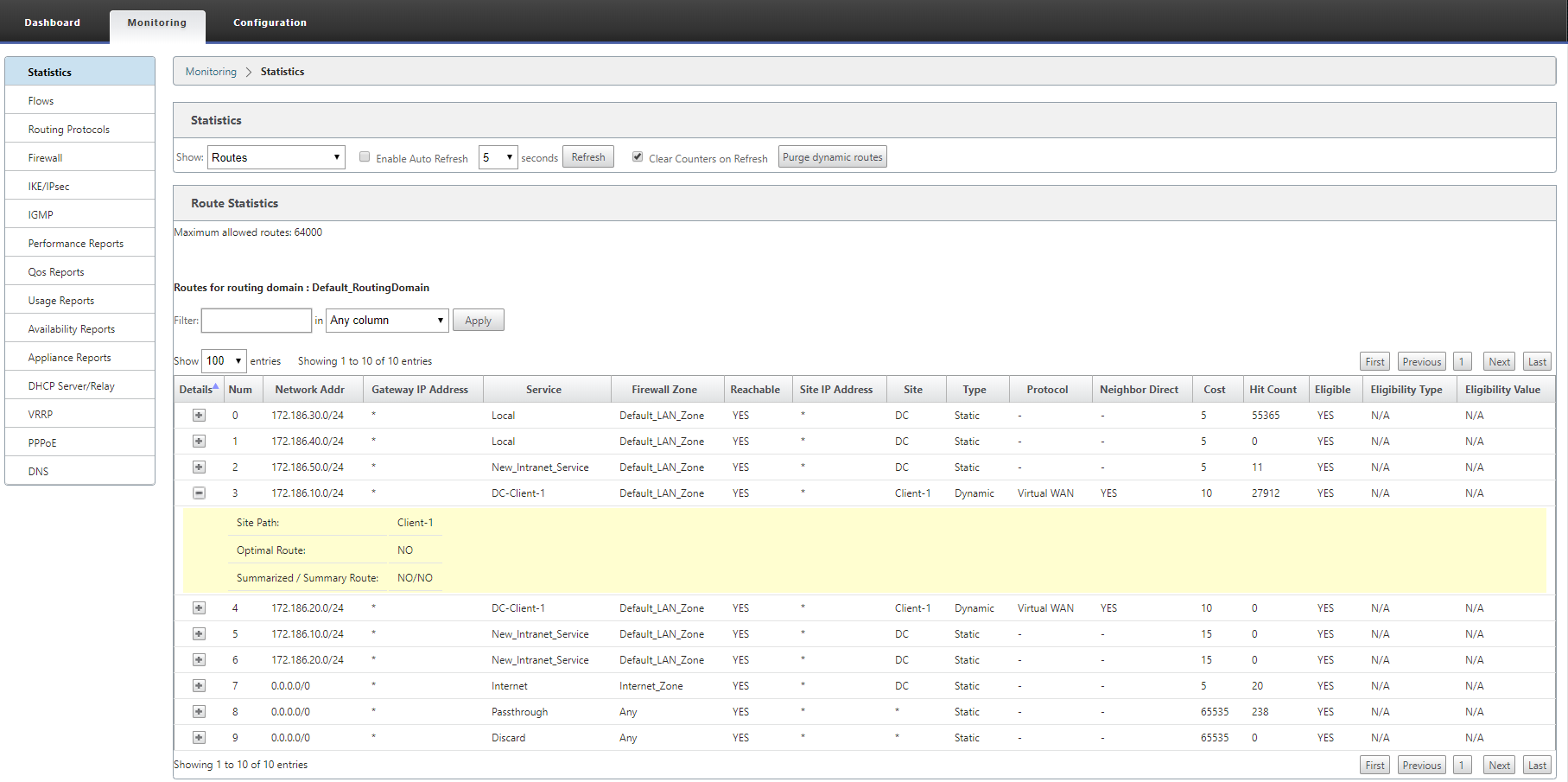Expand details for route number 4
The height and width of the screenshot is (782, 1568).
point(199,608)
